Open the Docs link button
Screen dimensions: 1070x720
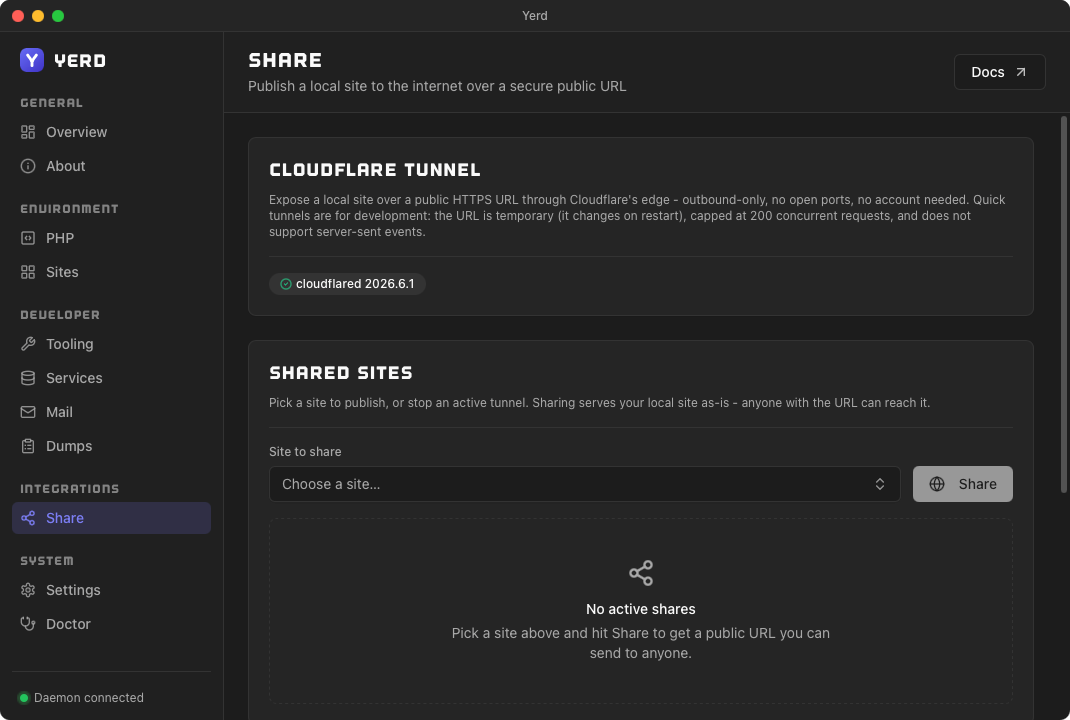click(x=999, y=72)
